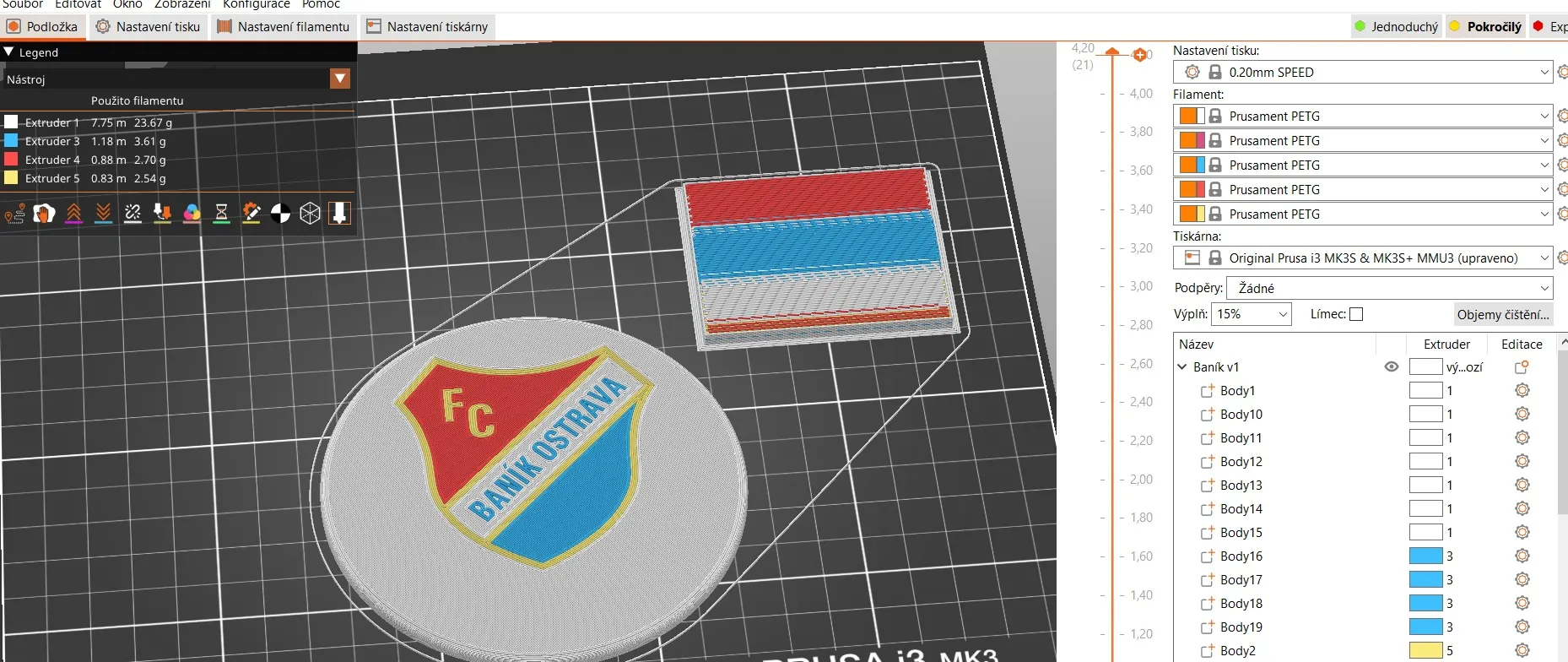The height and width of the screenshot is (662, 1568).
Task: Toggle wipe moves hand icon
Action: tap(44, 214)
